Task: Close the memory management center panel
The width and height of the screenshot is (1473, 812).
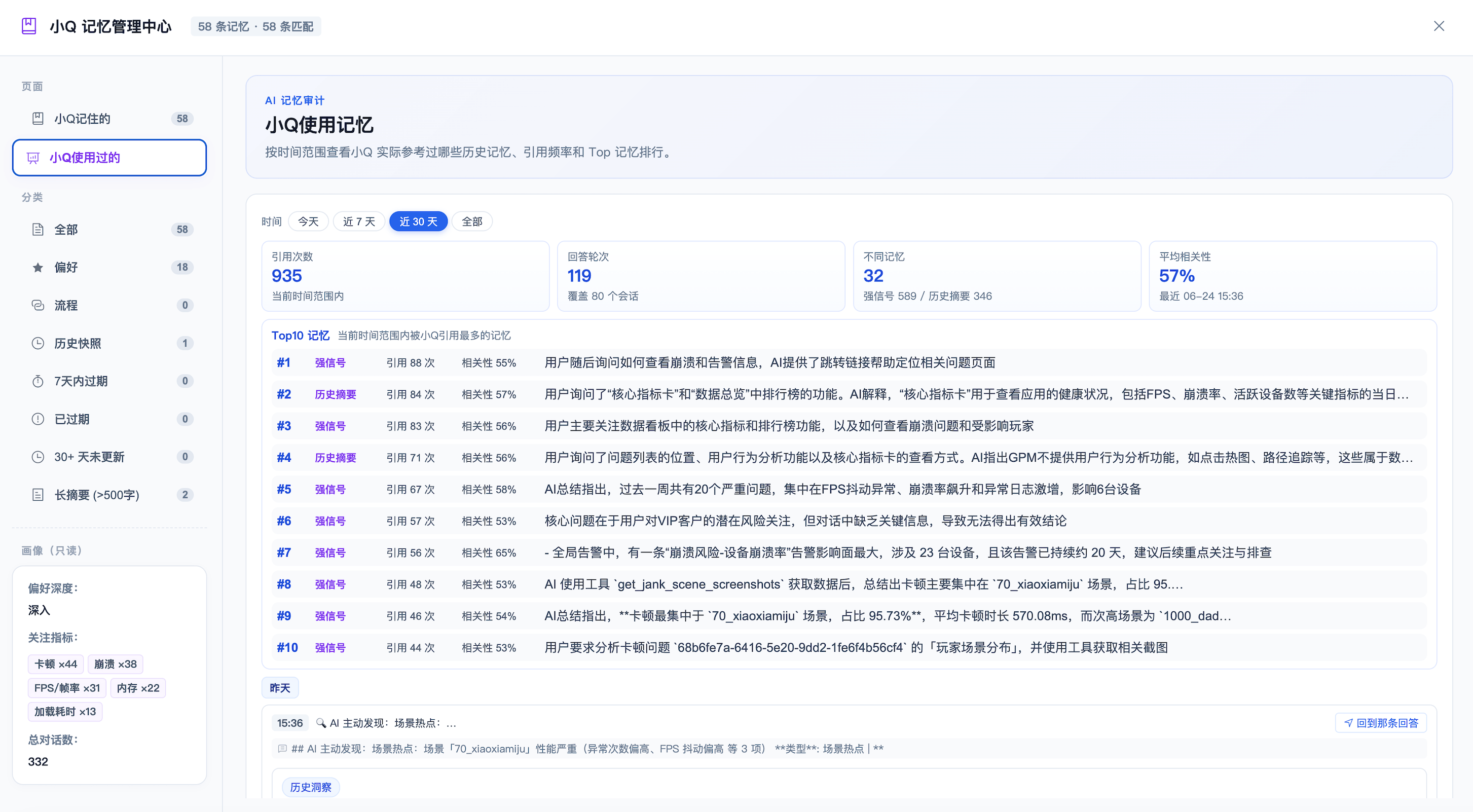Action: [x=1439, y=26]
